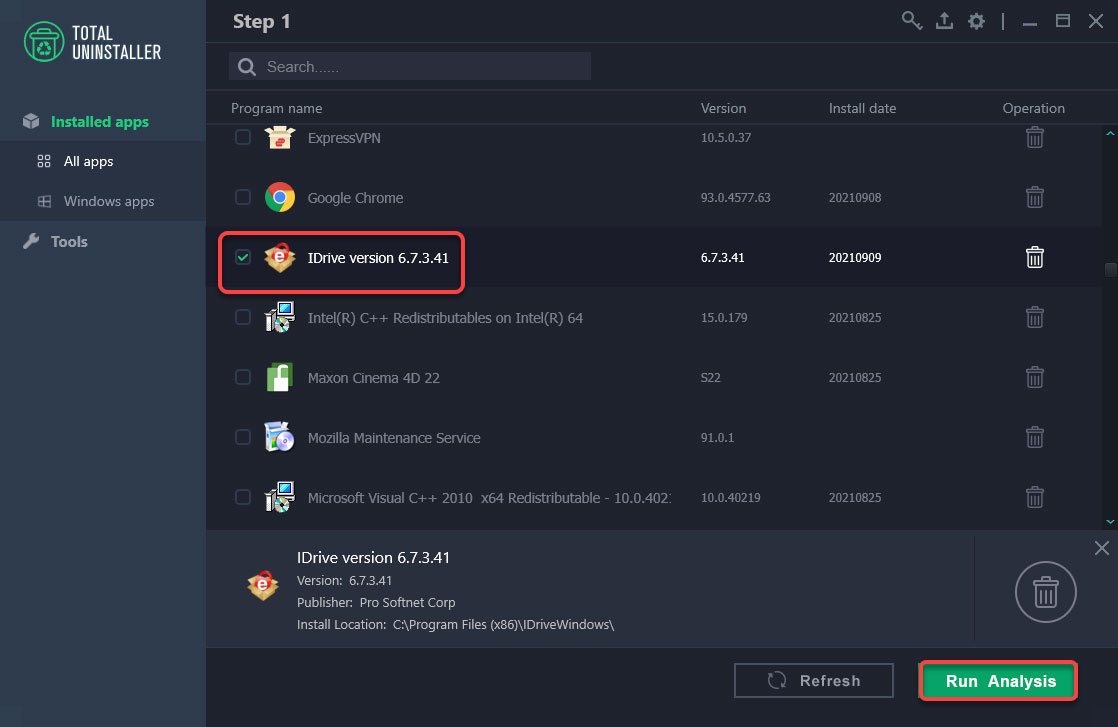The width and height of the screenshot is (1118, 727).
Task: Click the IDrive app icon in list
Action: tap(280, 257)
